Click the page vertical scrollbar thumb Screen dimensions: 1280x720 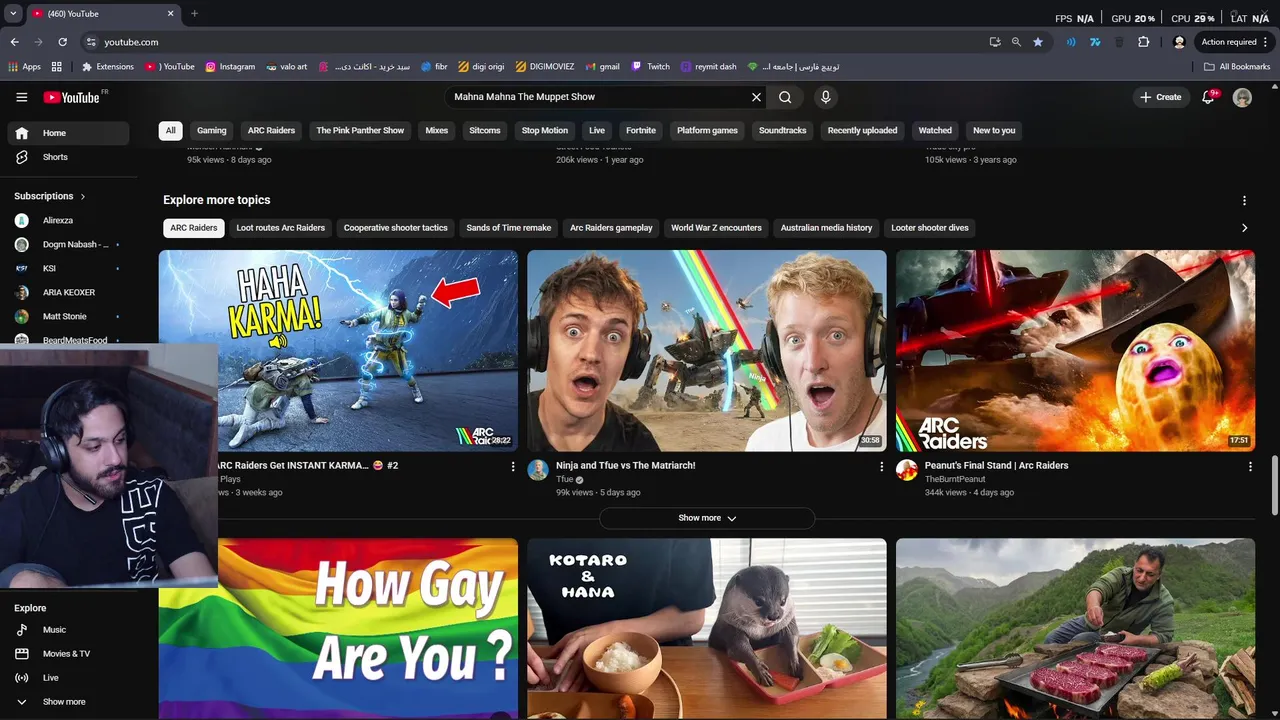pyautogui.click(x=1275, y=485)
